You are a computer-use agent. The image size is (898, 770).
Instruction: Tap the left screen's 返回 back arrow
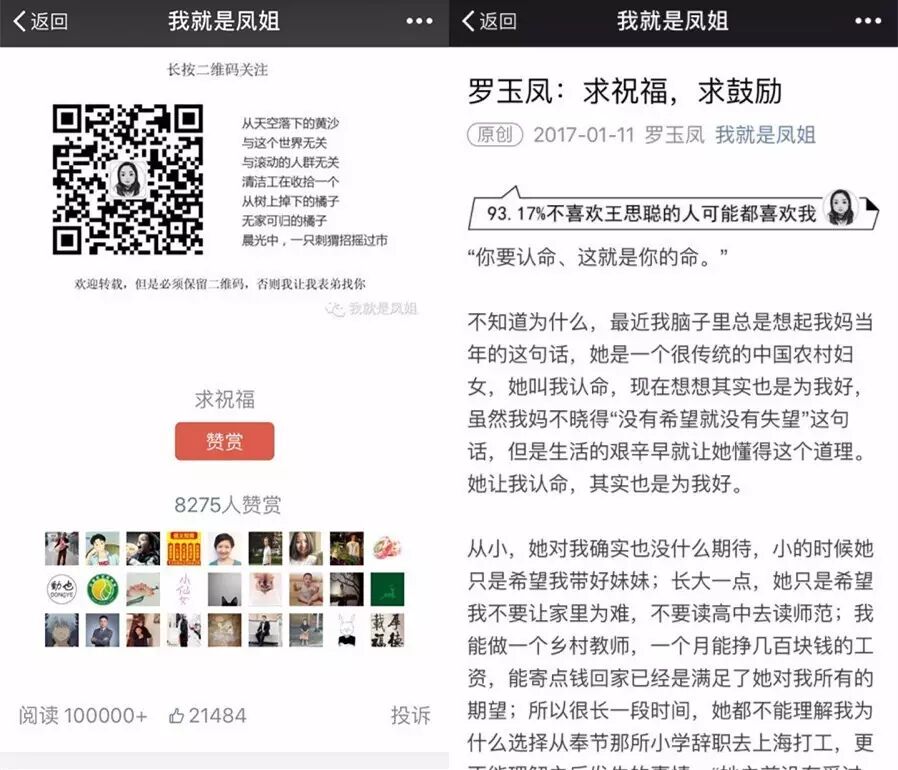[40, 22]
